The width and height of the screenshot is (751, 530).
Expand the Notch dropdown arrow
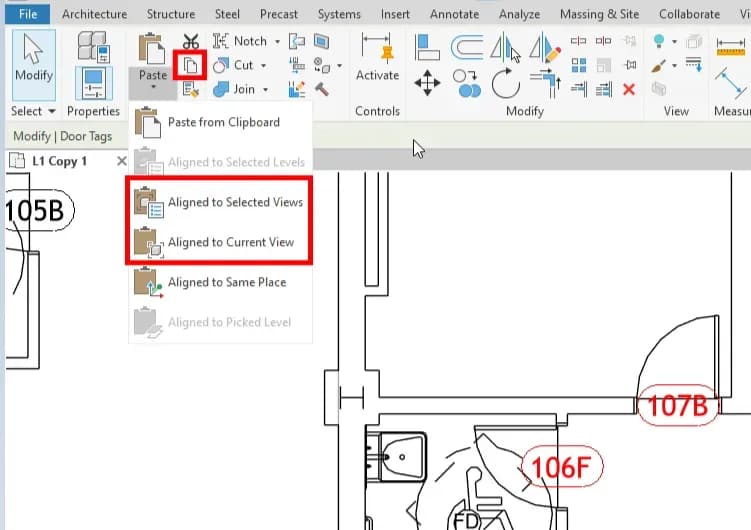[277, 42]
